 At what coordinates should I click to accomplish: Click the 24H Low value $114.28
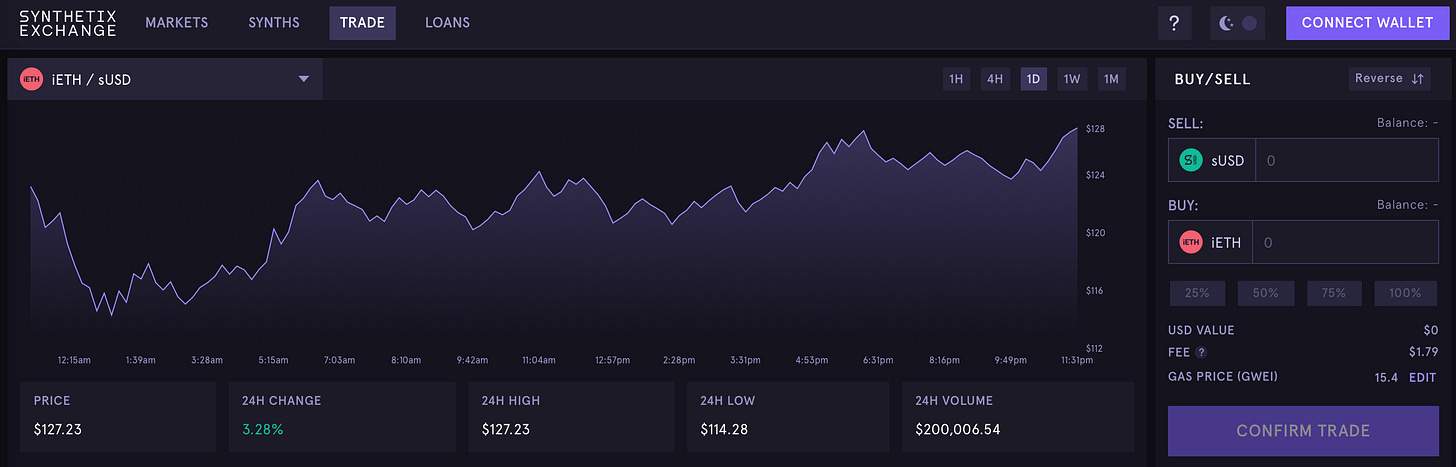pos(726,429)
